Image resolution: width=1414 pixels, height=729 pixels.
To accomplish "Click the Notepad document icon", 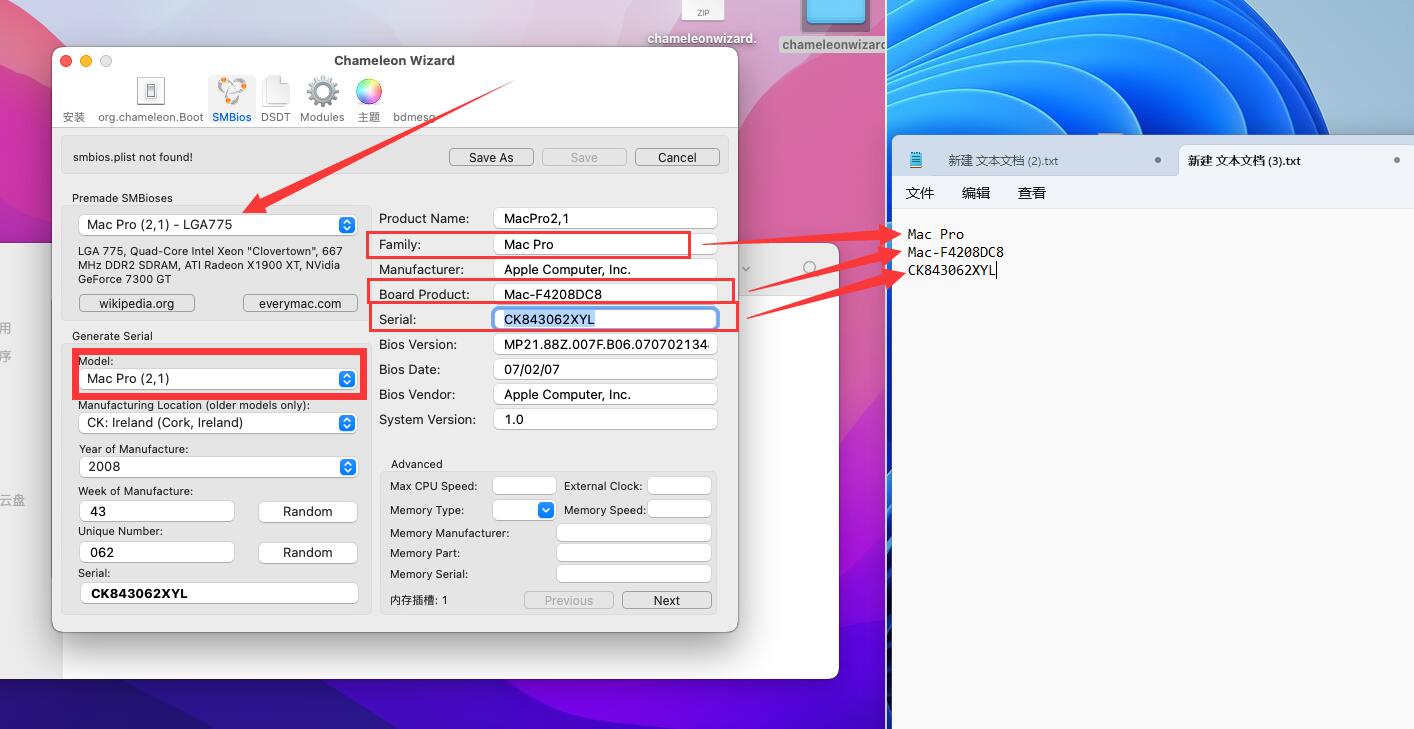I will pyautogui.click(x=916, y=160).
